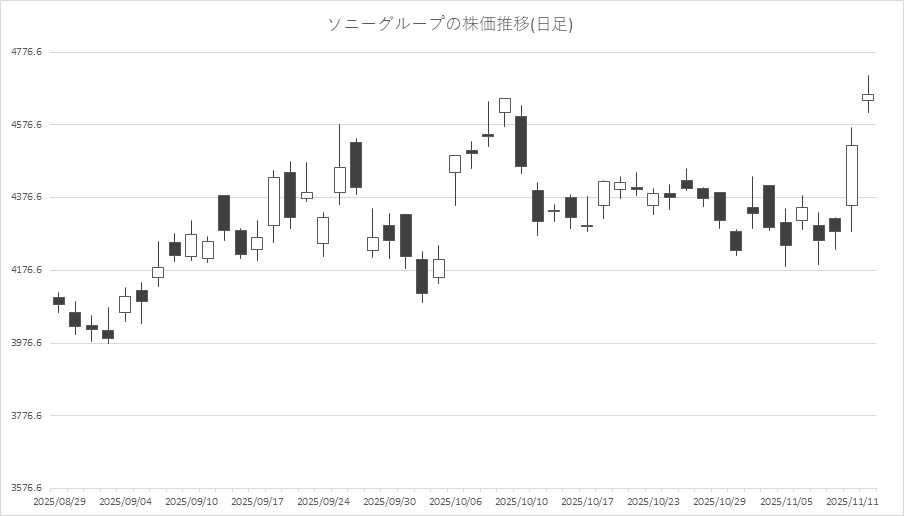Image resolution: width=904 pixels, height=516 pixels.
Task: Click the 2025/11/11 date label
Action: tap(852, 501)
